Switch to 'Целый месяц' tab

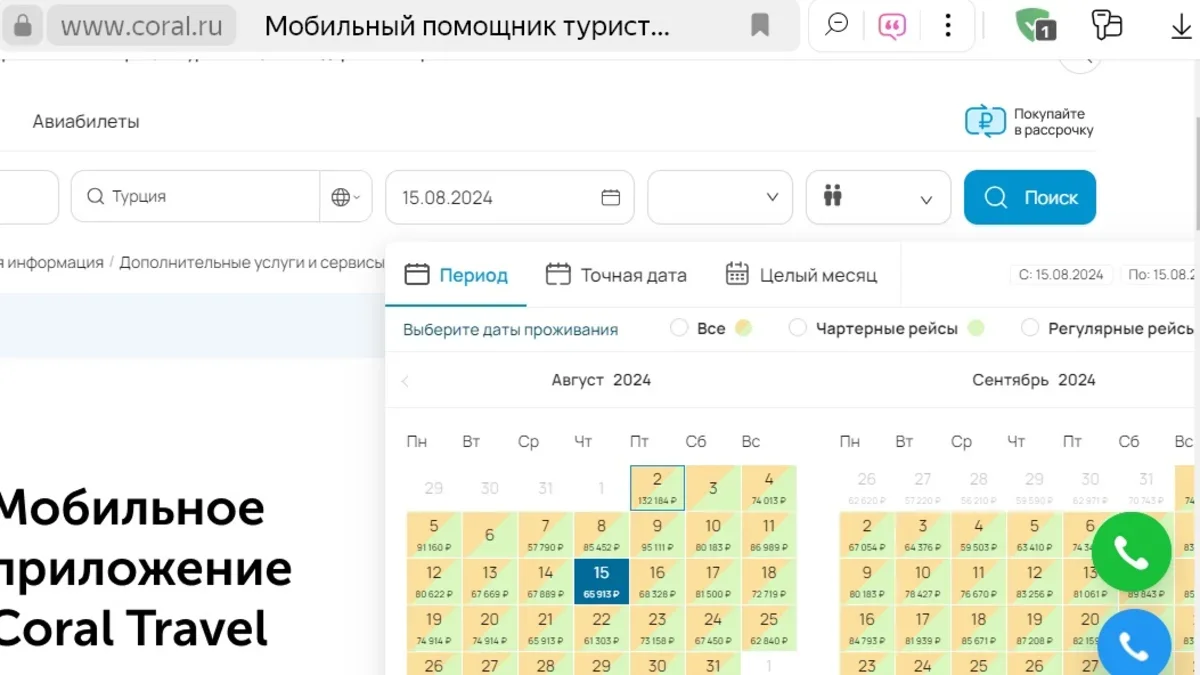[x=801, y=275]
